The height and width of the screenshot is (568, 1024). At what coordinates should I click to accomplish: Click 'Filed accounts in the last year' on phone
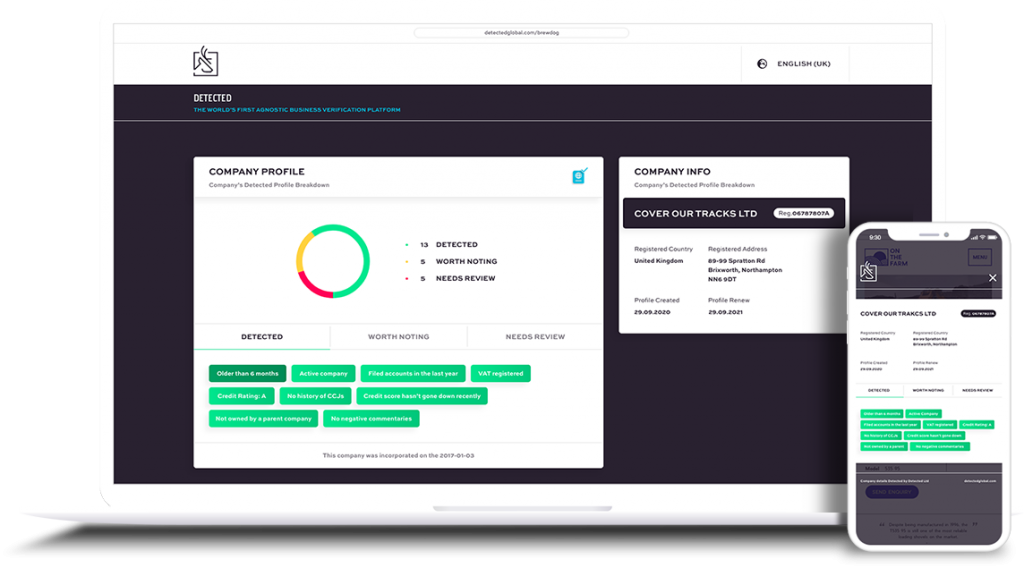[x=891, y=424]
